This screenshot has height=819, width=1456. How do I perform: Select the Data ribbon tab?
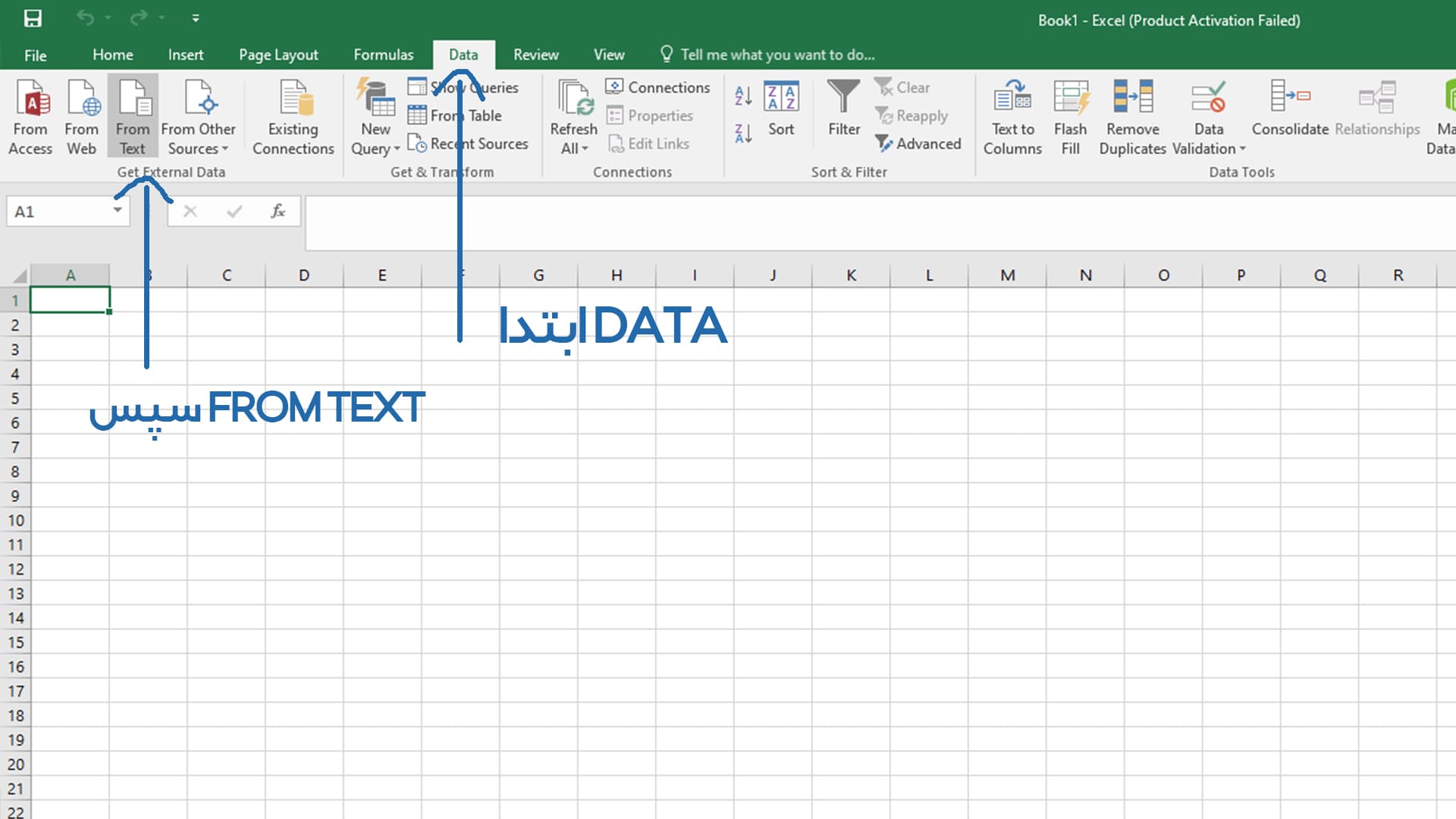point(461,54)
